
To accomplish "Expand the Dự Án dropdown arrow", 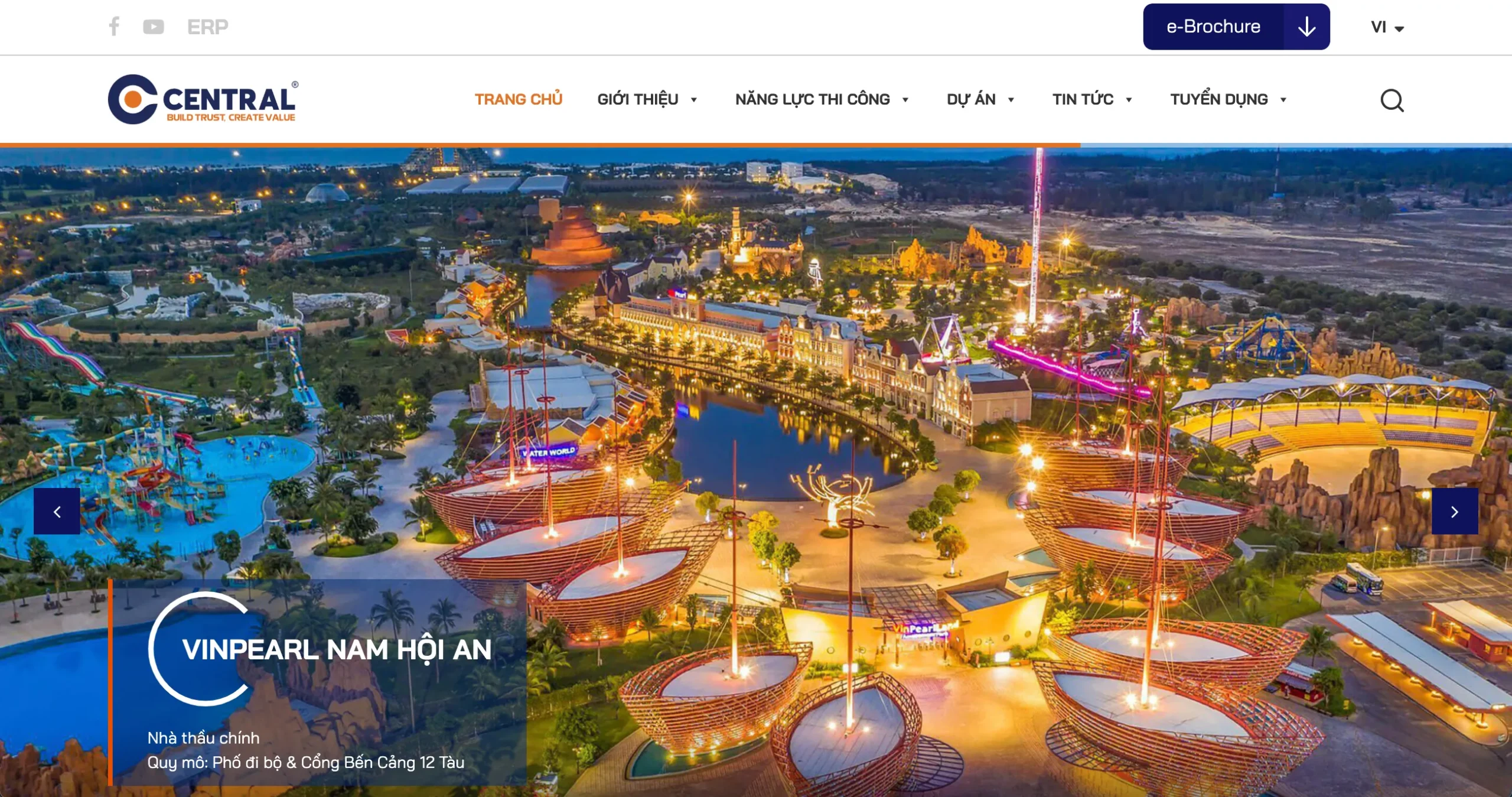I will pyautogui.click(x=1011, y=100).
